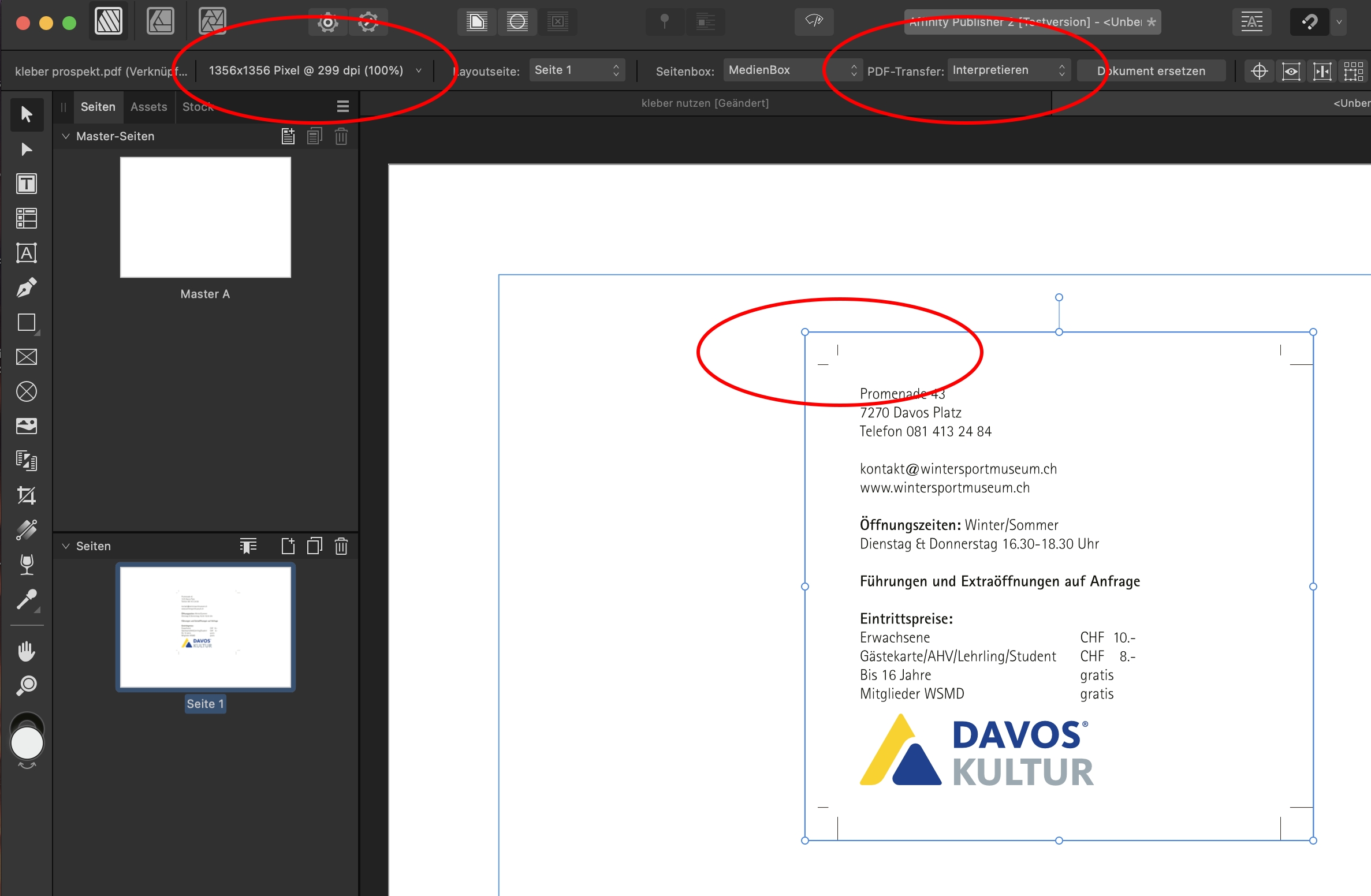This screenshot has width=1371, height=896.
Task: Select the Move tool arrow
Action: click(x=27, y=114)
